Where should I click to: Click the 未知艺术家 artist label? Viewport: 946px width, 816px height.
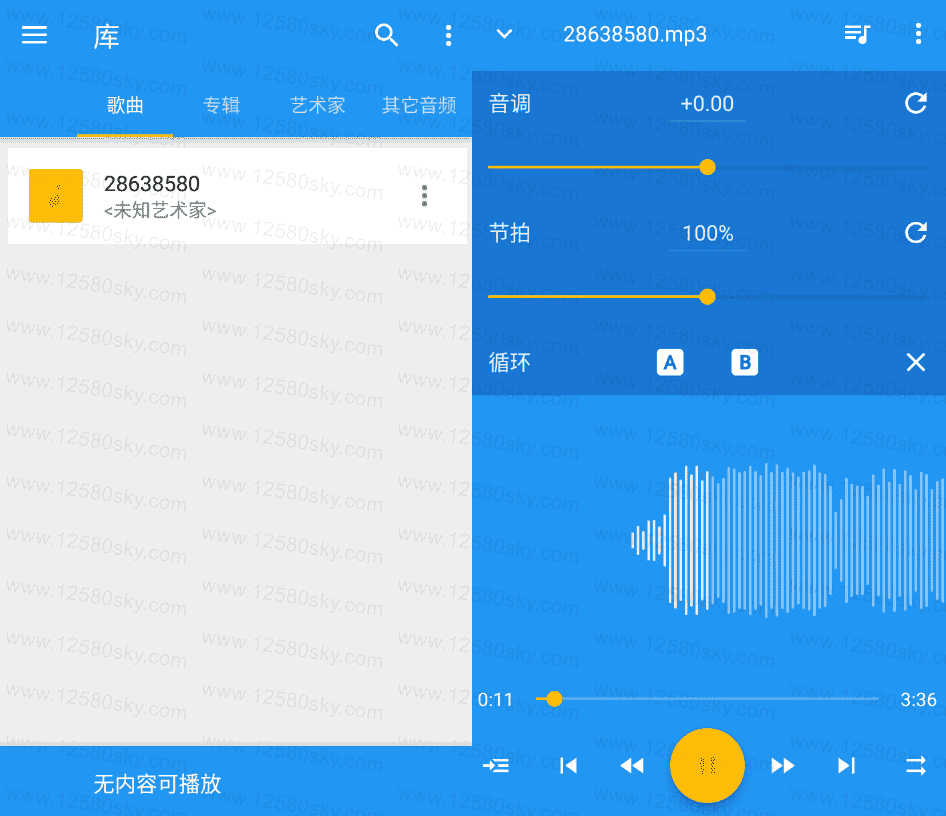160,210
